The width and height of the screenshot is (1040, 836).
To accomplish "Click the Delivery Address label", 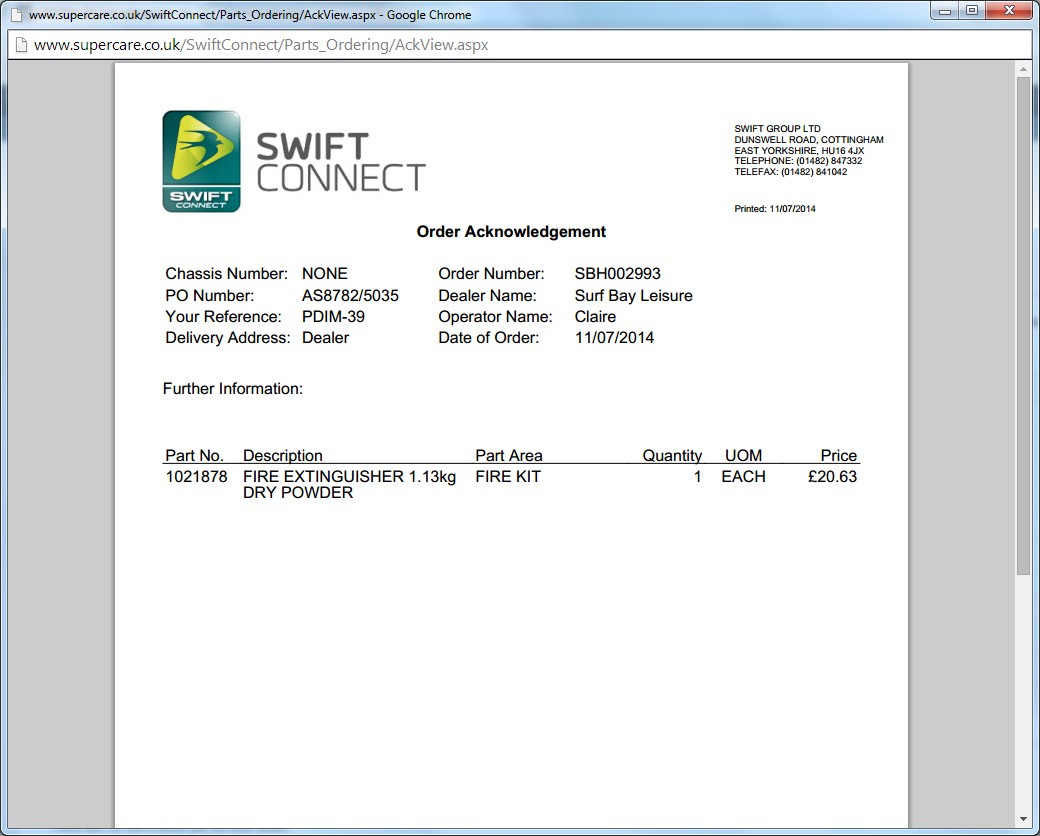I will 228,338.
